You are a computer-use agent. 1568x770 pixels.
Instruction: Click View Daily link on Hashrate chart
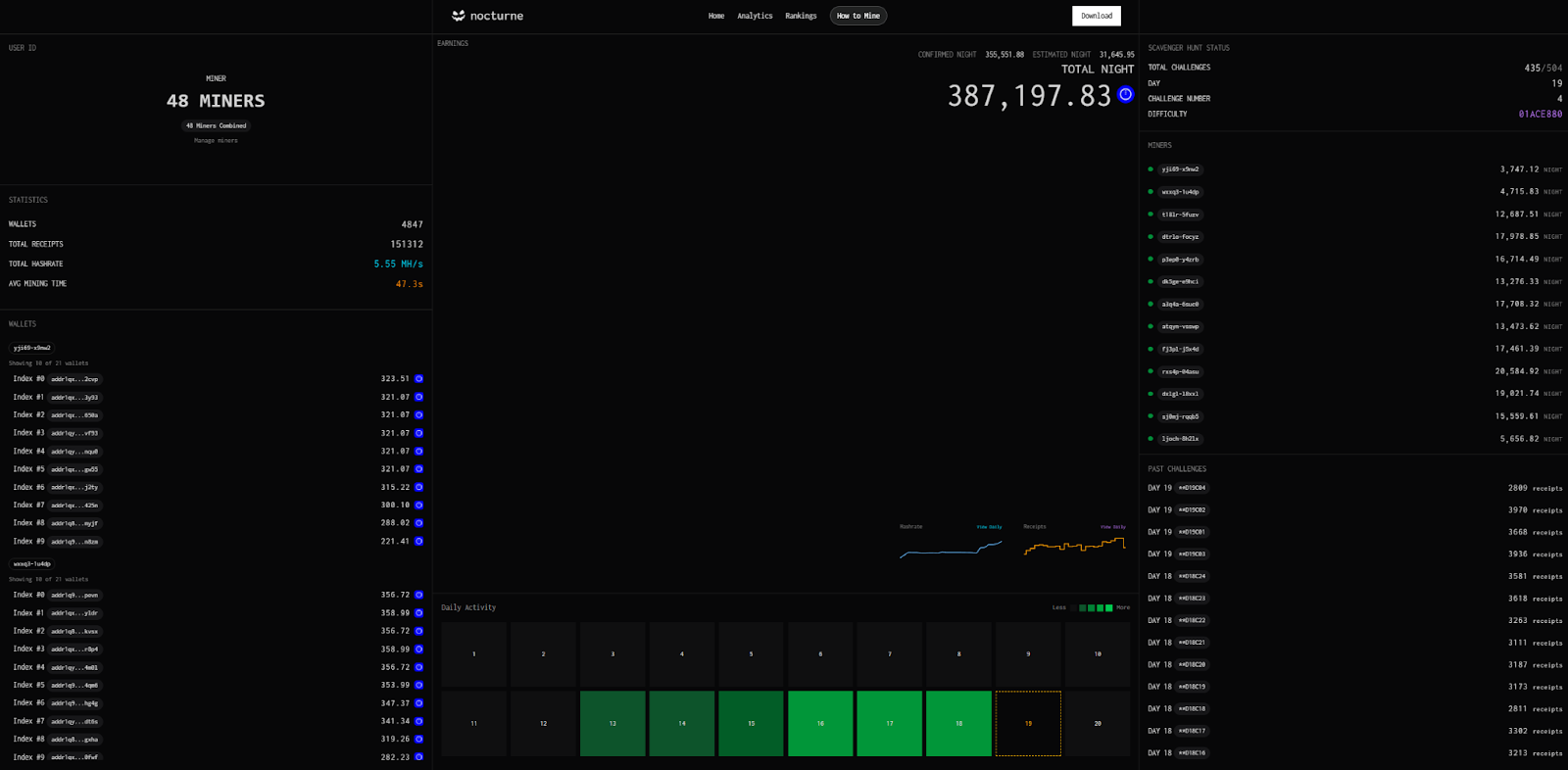pos(989,527)
